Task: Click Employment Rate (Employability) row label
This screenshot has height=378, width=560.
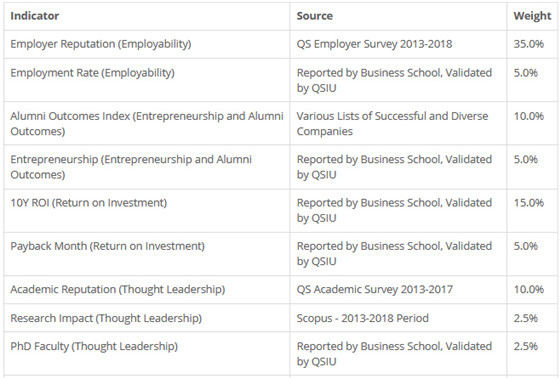Action: click(x=92, y=73)
